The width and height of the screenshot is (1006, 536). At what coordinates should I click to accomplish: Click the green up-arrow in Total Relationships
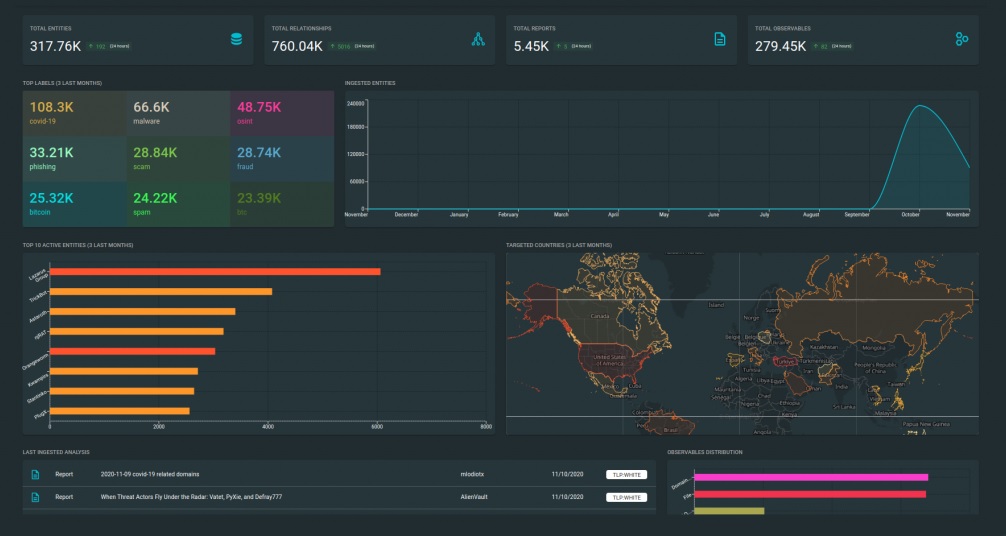pos(331,46)
